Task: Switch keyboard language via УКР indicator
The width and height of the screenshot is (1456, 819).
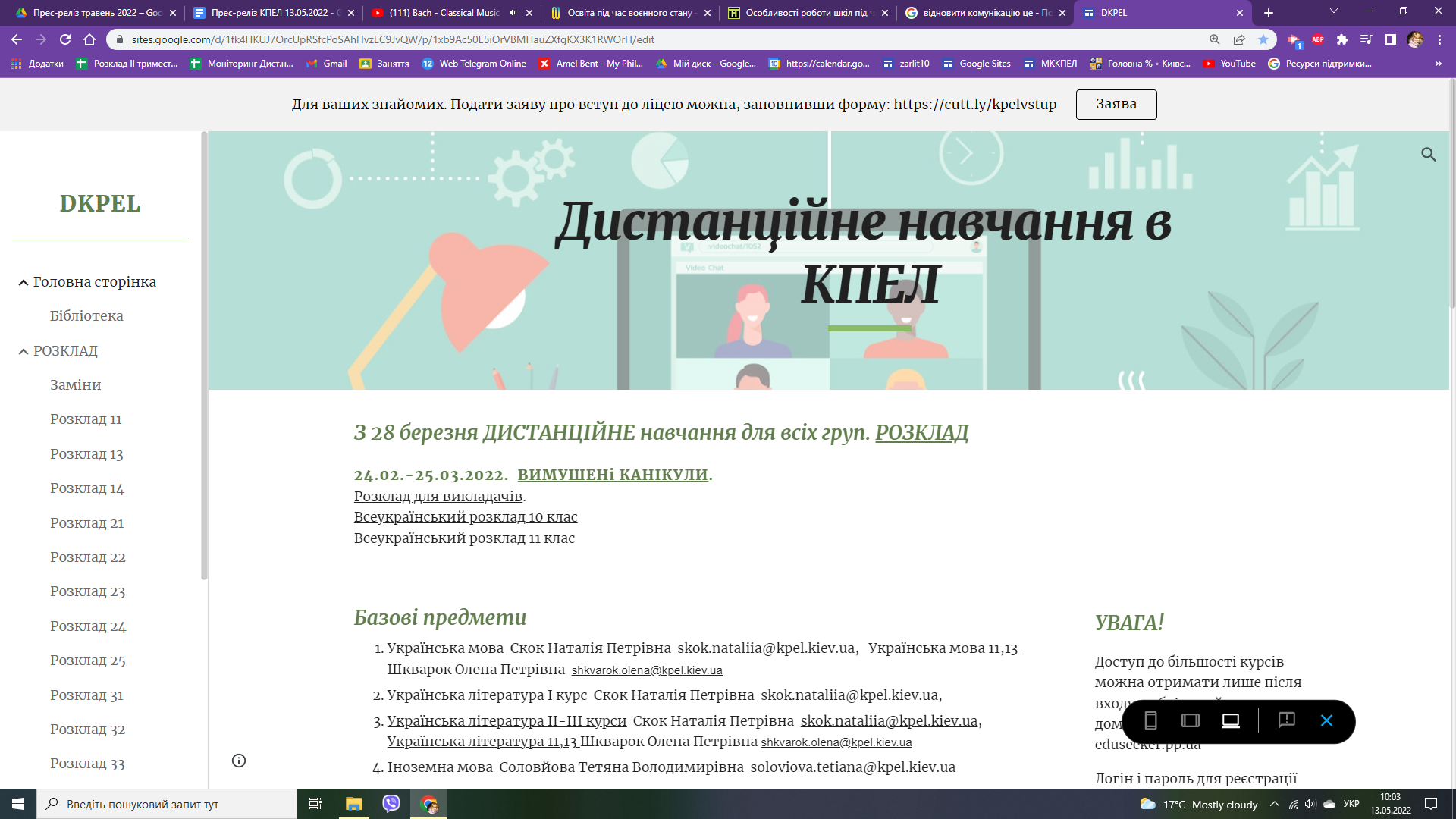Action: tap(1351, 804)
